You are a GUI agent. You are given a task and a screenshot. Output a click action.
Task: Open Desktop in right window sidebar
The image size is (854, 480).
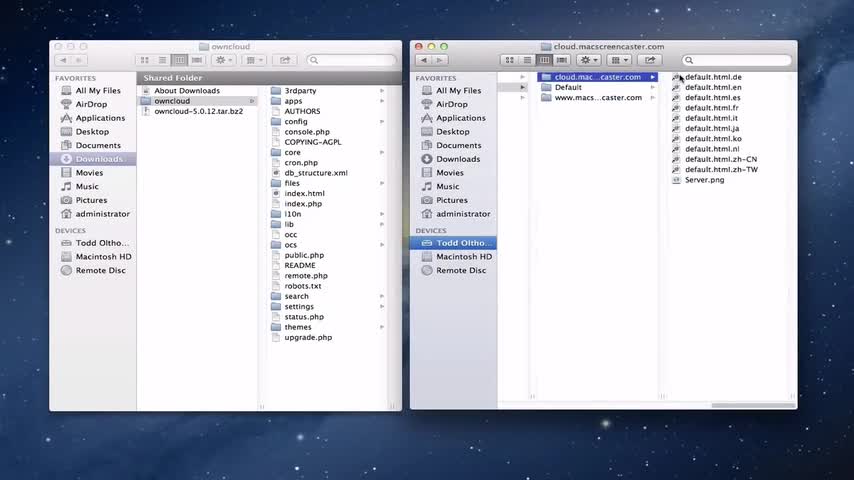point(446,131)
